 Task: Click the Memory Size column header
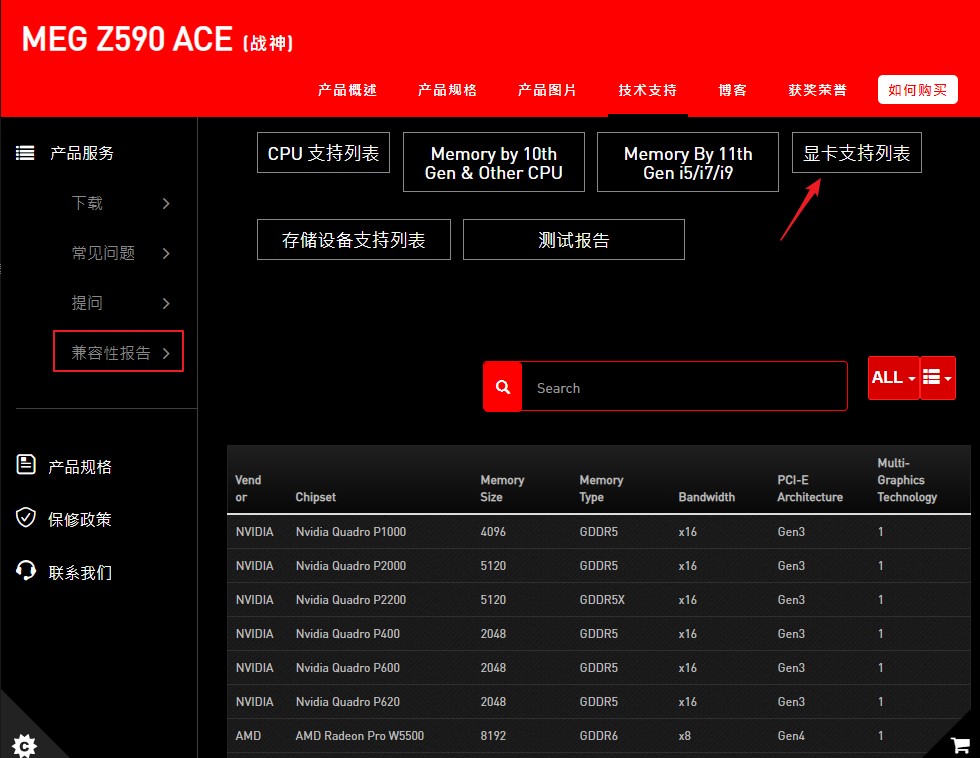[502, 488]
